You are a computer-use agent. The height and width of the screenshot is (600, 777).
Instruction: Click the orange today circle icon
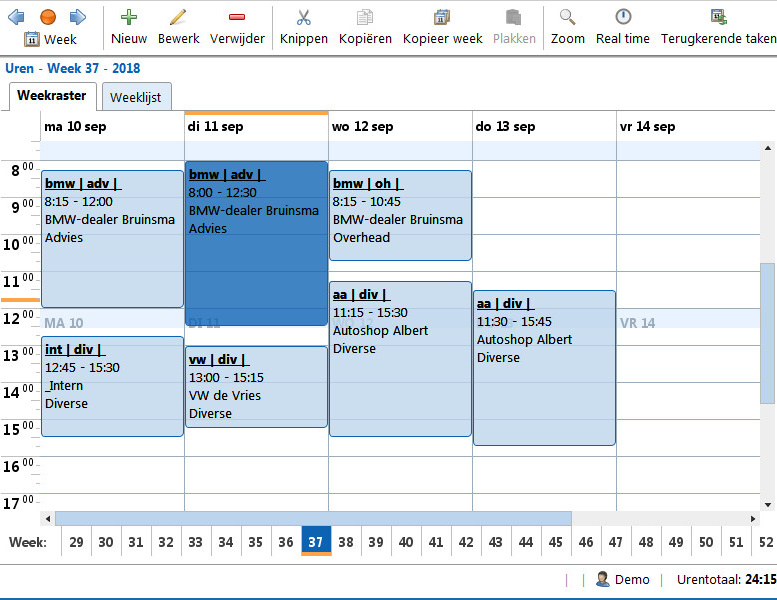(x=47, y=17)
